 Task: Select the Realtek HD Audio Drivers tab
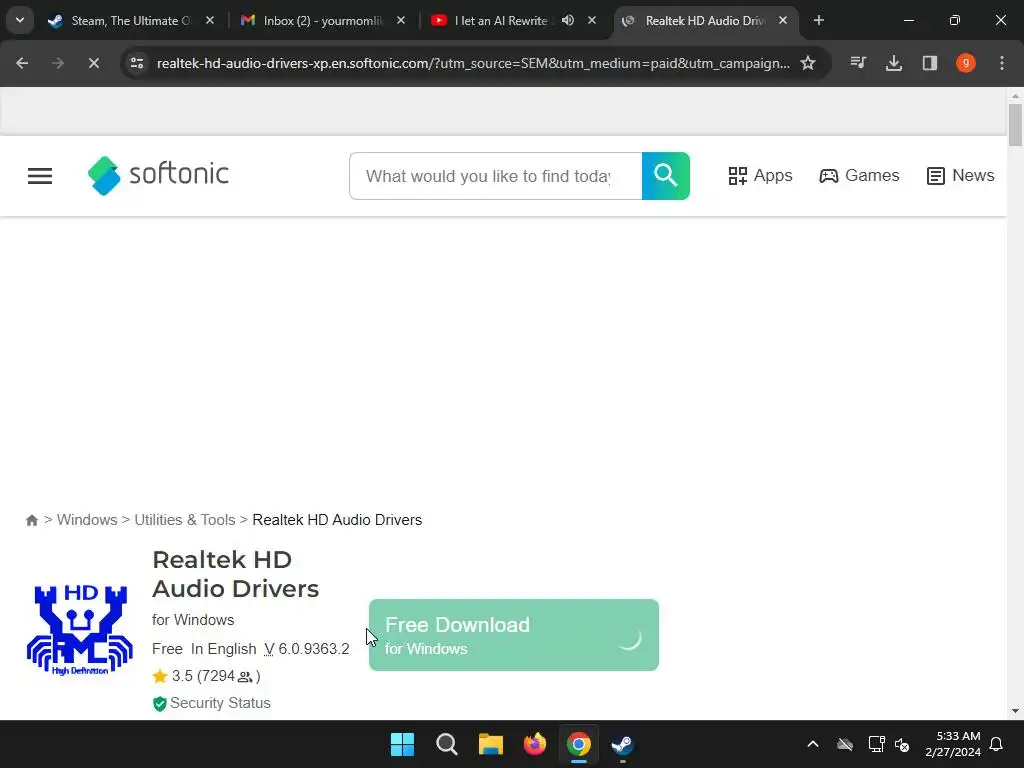(705, 20)
